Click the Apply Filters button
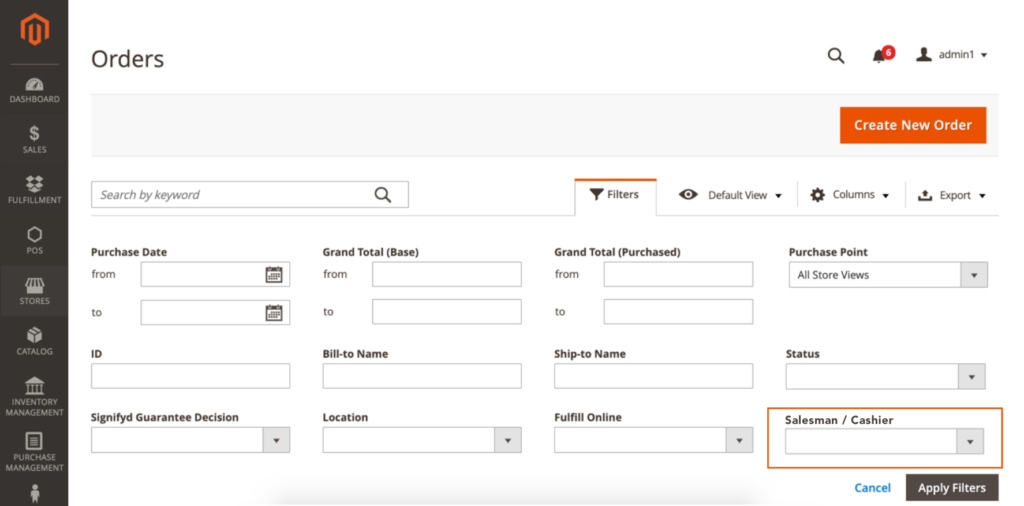Image resolution: width=1024 pixels, height=506 pixels. click(952, 488)
